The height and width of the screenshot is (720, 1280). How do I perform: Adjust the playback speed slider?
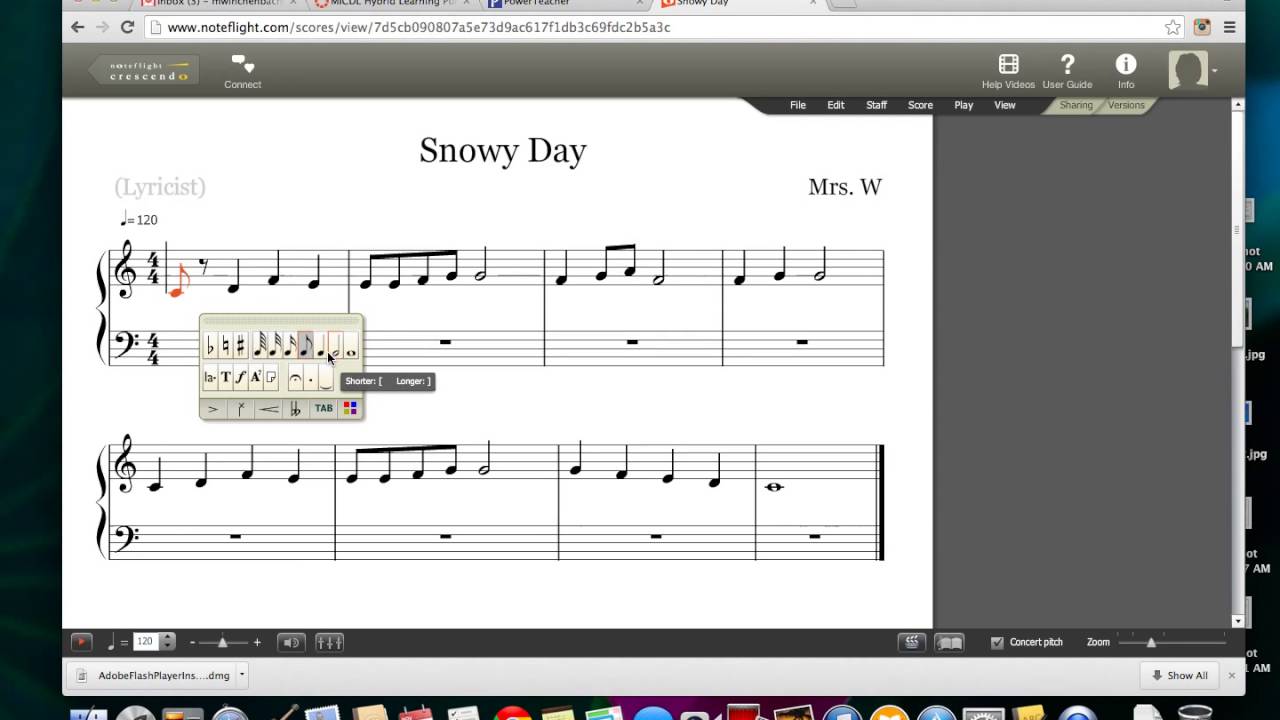223,642
